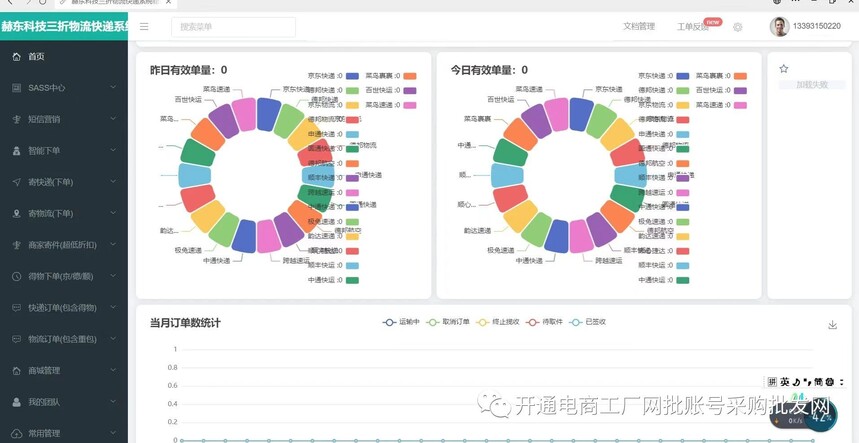This screenshot has width=859, height=443.
Task: Click the 加载失败 text
Action: pos(812,85)
